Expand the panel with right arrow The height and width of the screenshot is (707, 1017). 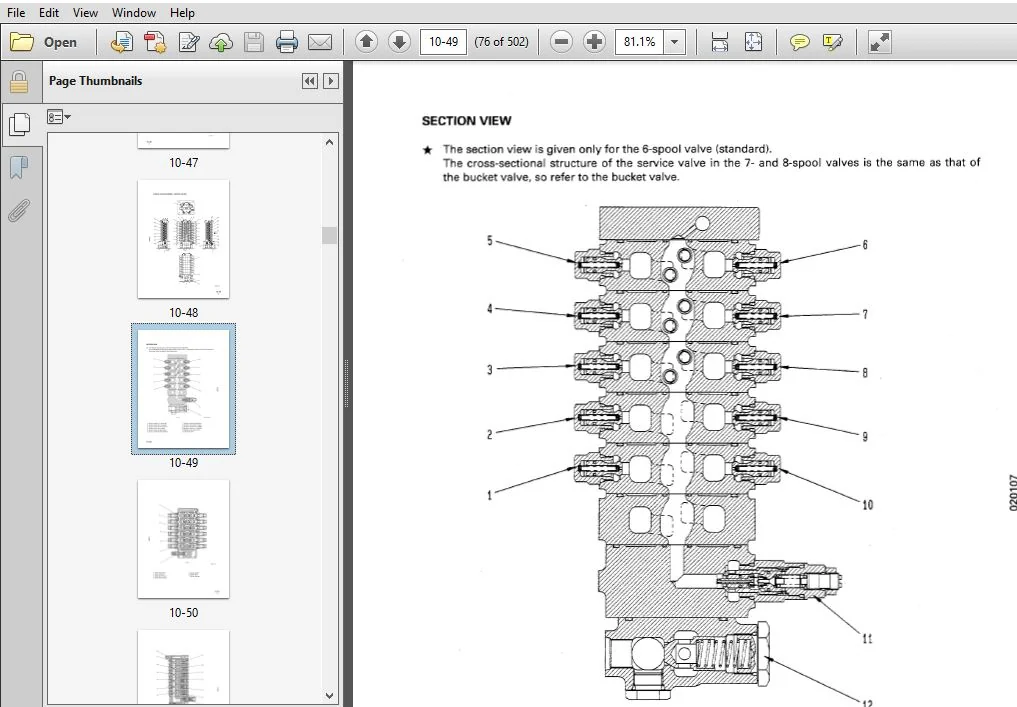pyautogui.click(x=331, y=81)
